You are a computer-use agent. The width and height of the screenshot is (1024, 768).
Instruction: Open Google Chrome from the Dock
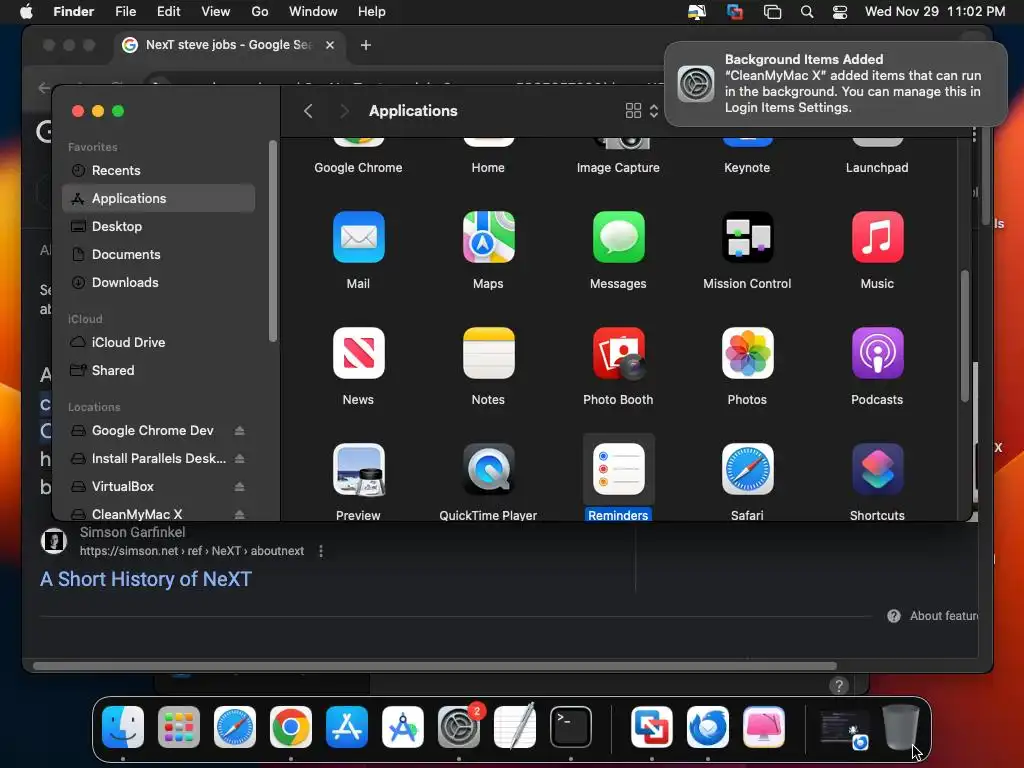tap(291, 727)
